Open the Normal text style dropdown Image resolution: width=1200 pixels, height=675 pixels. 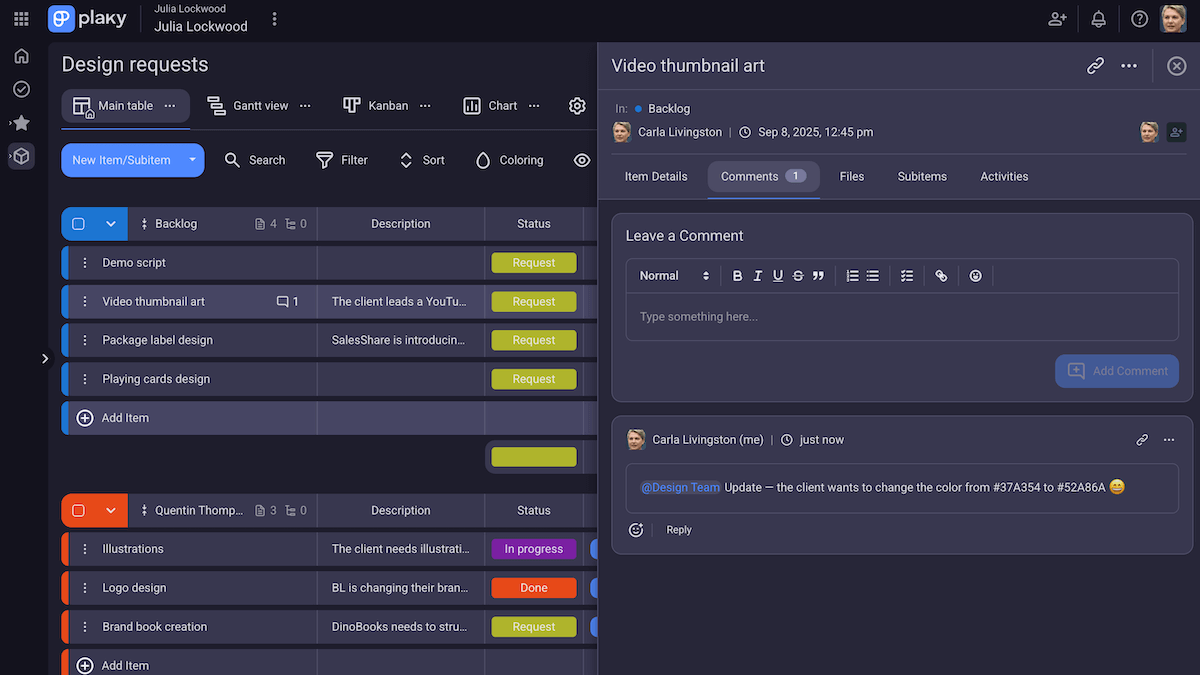674,276
